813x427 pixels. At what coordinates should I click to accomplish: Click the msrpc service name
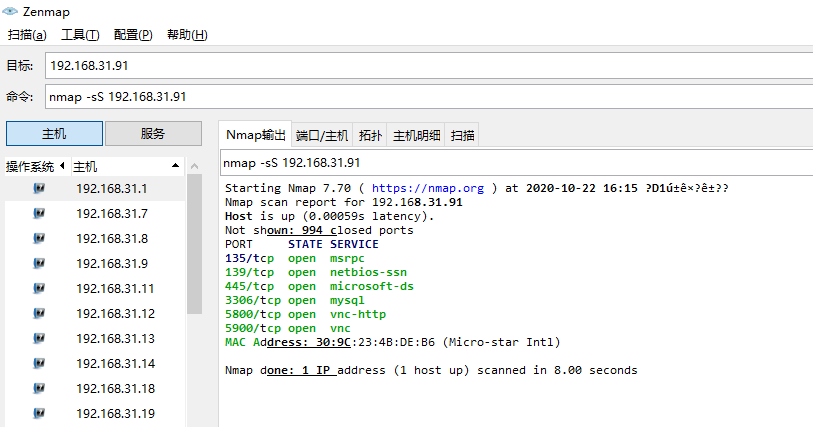tap(347, 258)
